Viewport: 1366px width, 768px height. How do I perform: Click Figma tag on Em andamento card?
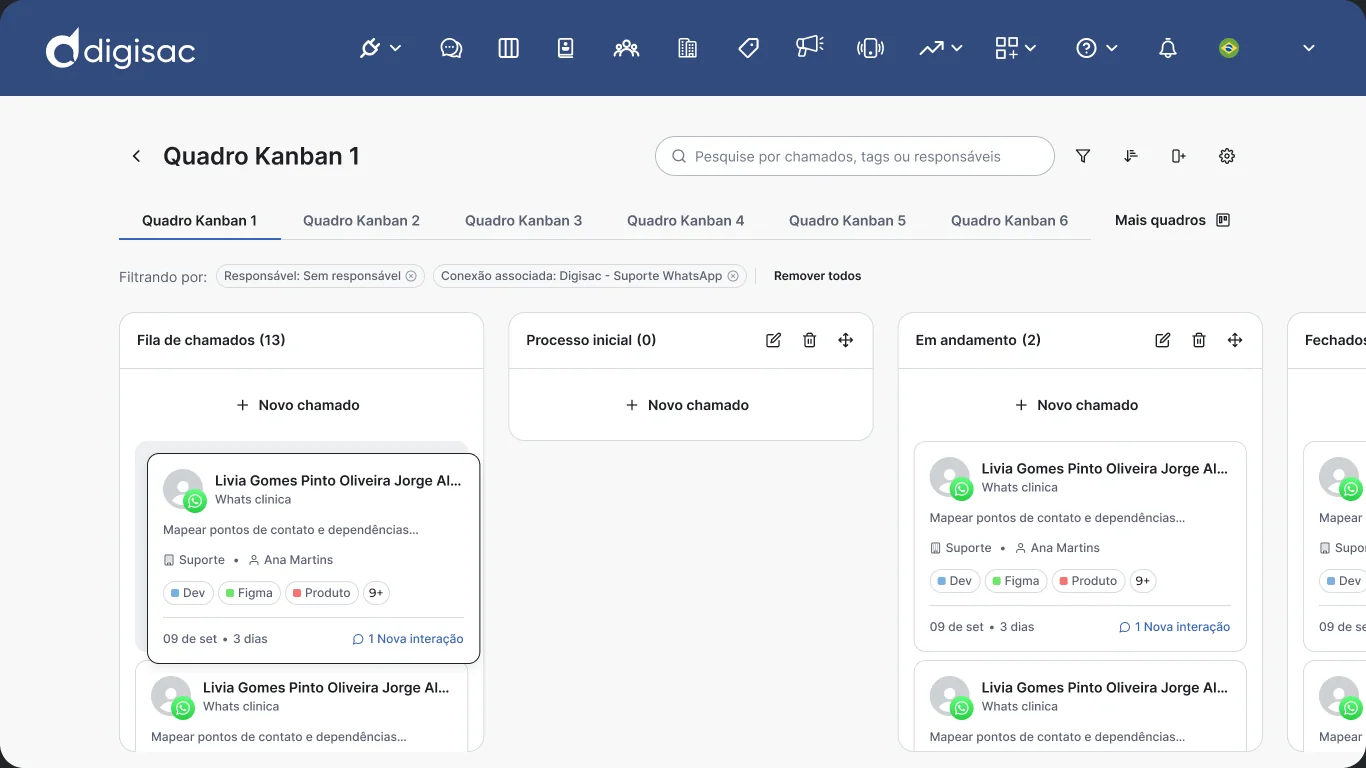1016,581
